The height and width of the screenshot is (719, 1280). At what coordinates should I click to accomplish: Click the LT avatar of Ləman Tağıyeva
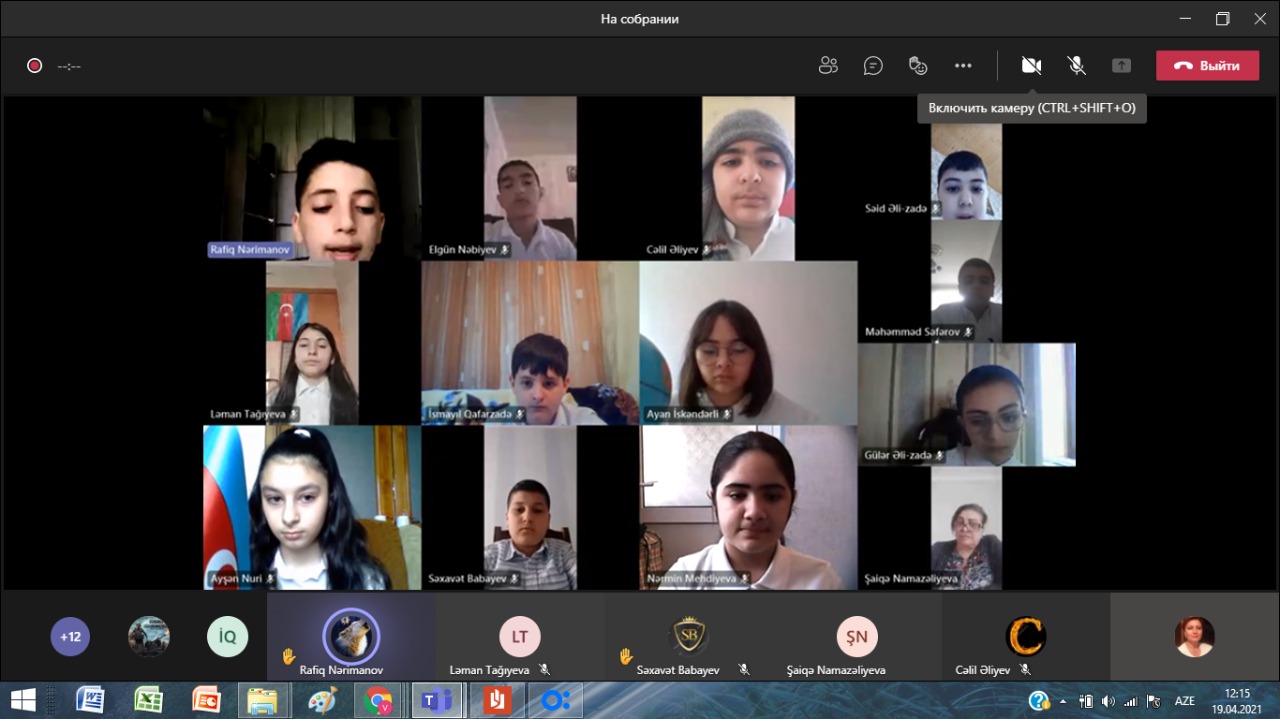(520, 636)
